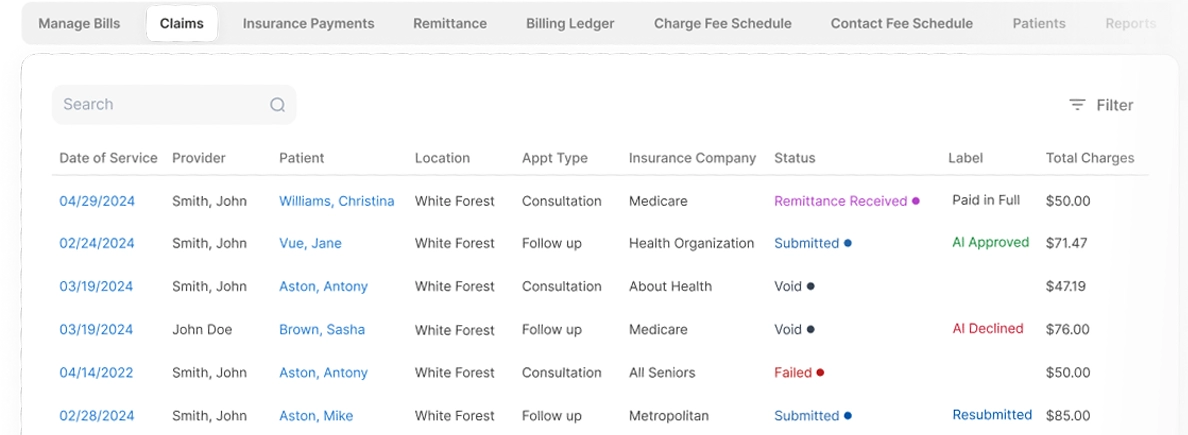Viewport: 1188px width, 435px height.
Task: Click the AI Declined label
Action: tap(988, 328)
